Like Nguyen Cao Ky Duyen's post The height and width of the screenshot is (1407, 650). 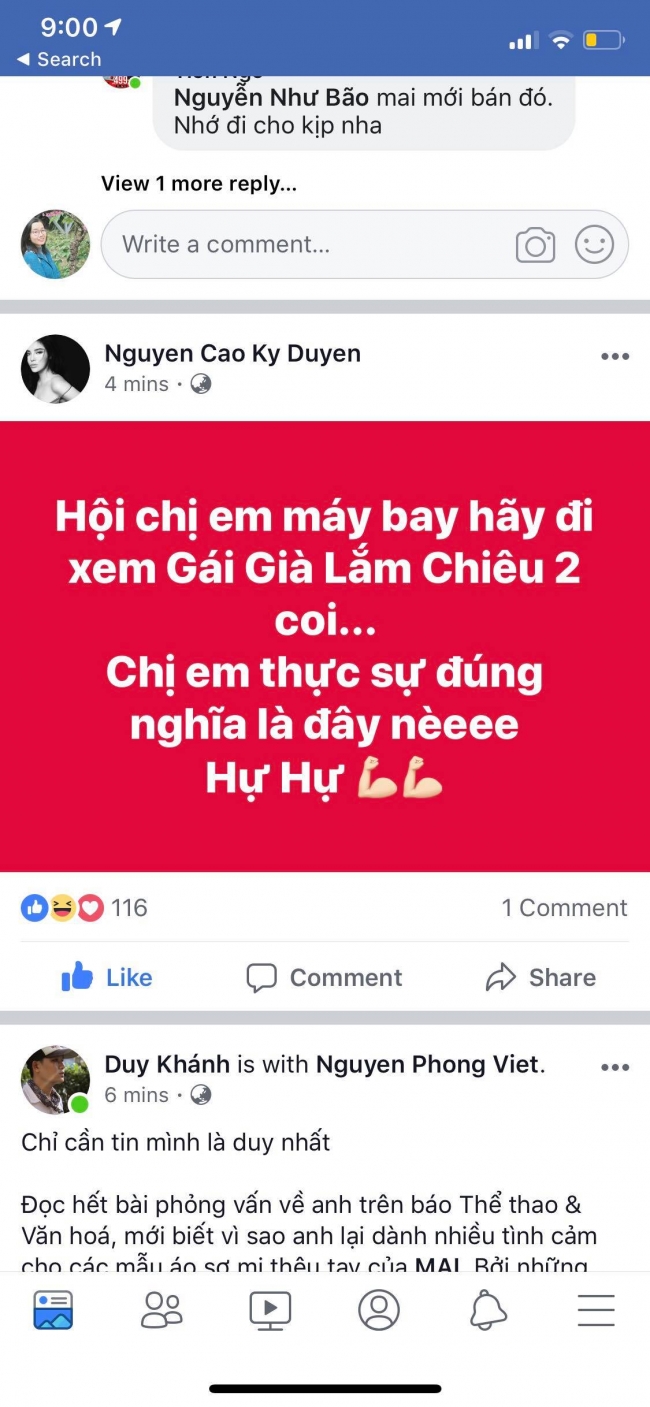tap(106, 977)
